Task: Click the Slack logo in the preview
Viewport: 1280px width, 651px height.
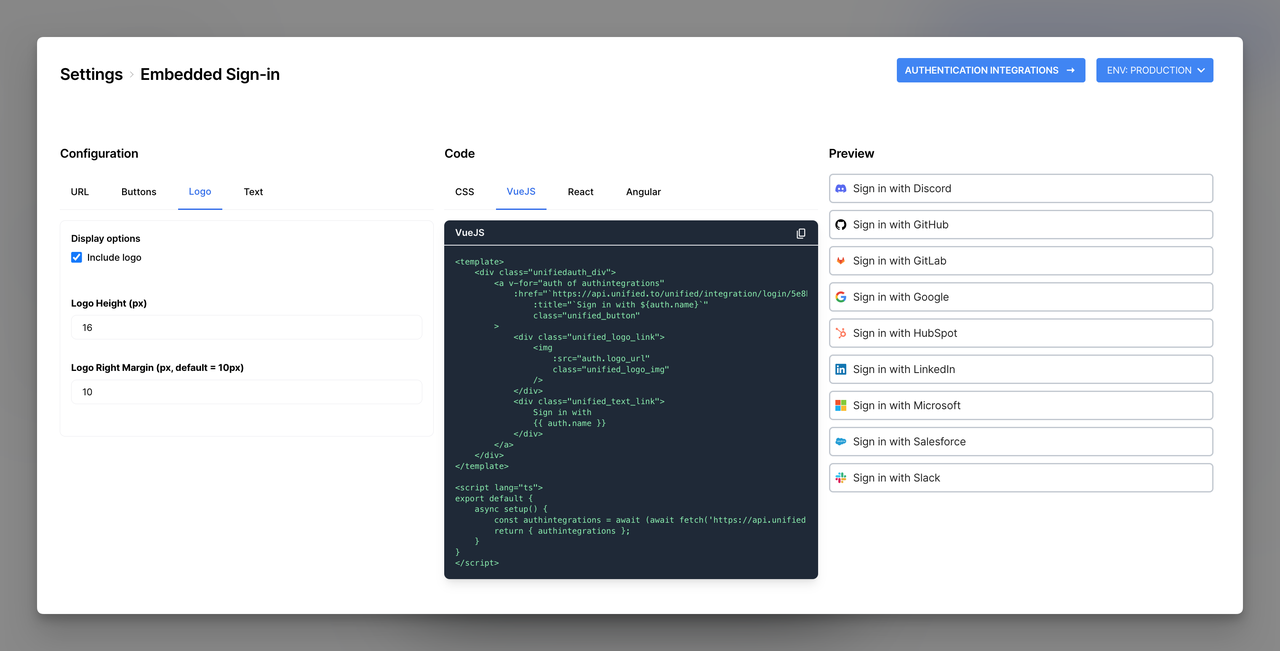Action: (x=841, y=478)
